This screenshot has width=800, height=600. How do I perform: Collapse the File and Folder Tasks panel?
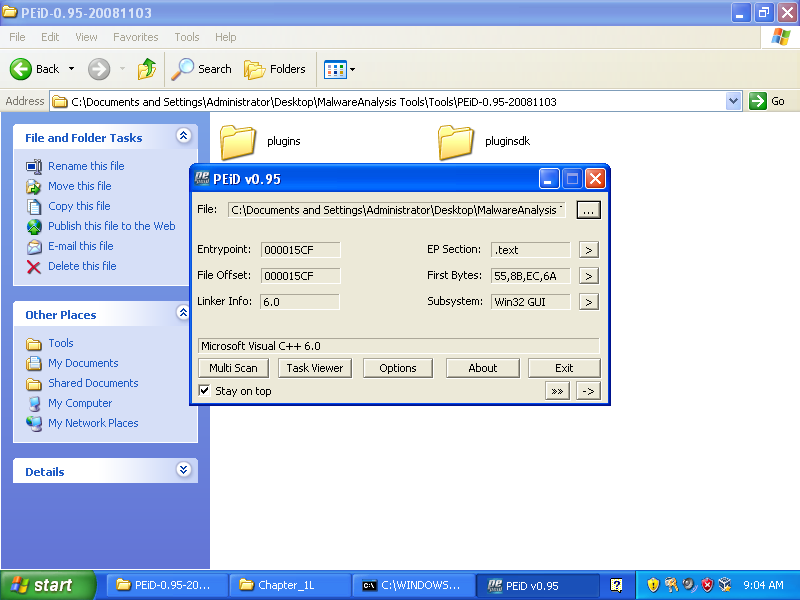point(183,136)
